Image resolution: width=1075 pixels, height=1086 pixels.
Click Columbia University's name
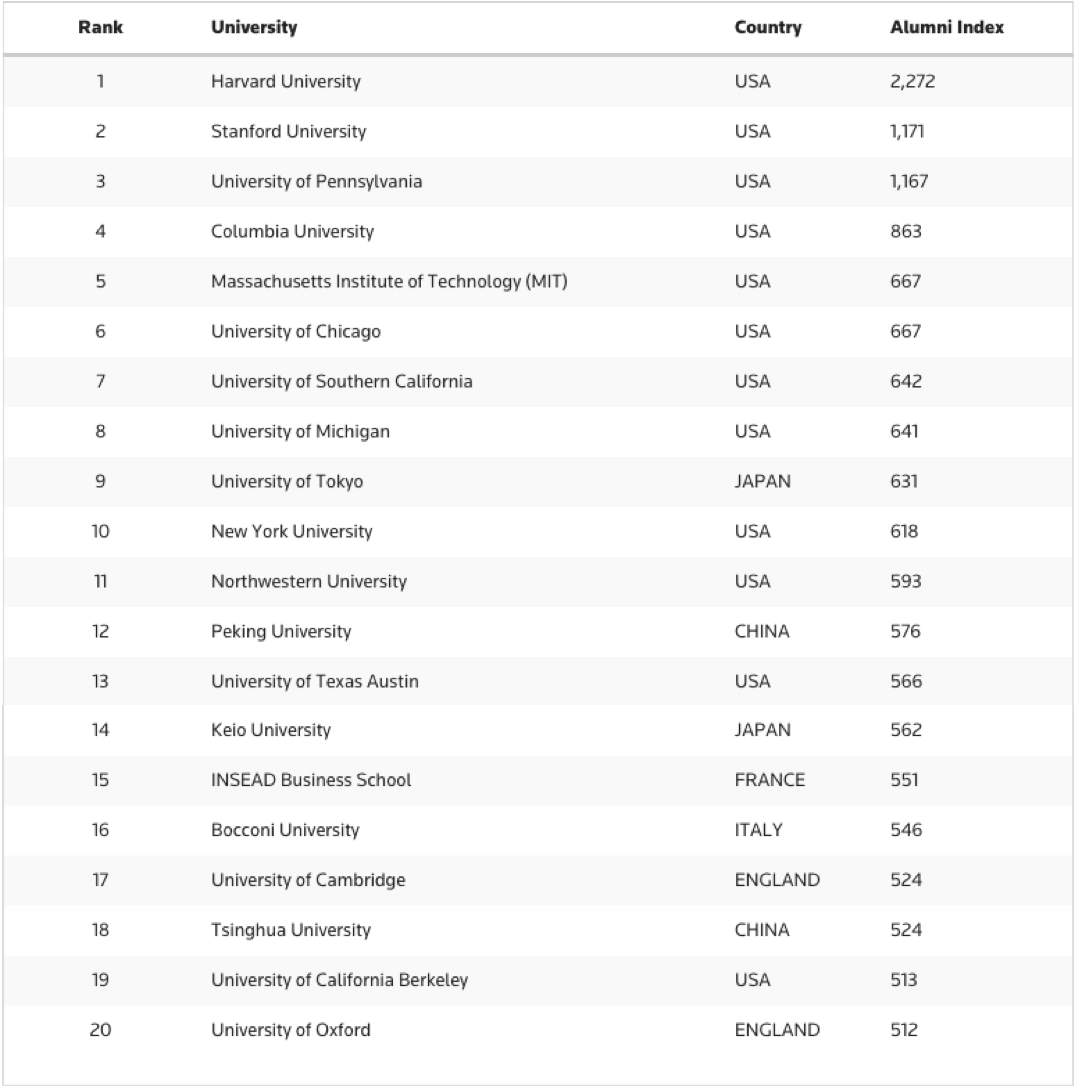[292, 232]
